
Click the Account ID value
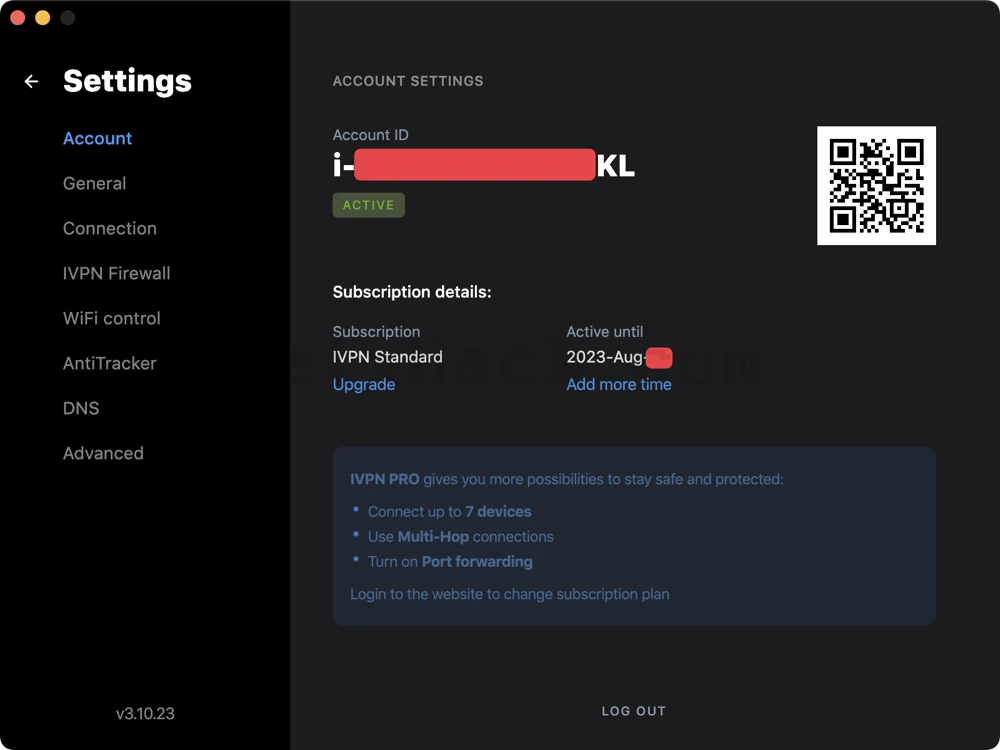pyautogui.click(x=483, y=165)
